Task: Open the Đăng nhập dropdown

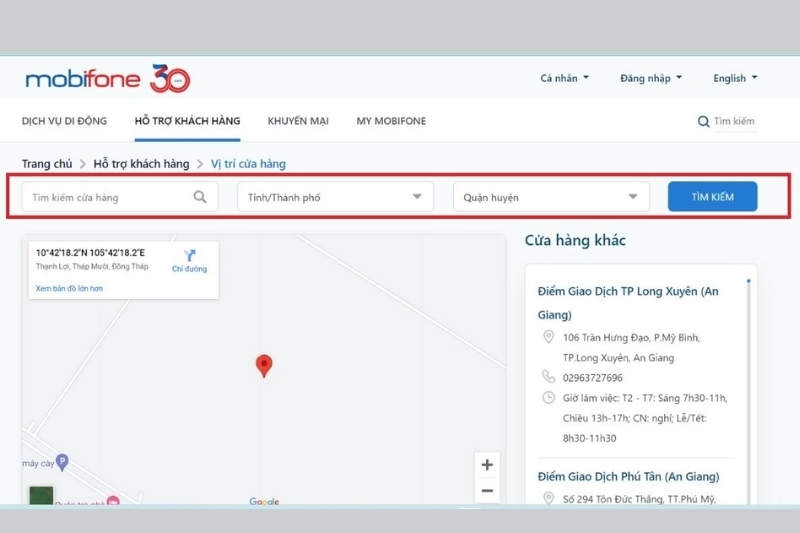Action: (x=651, y=78)
